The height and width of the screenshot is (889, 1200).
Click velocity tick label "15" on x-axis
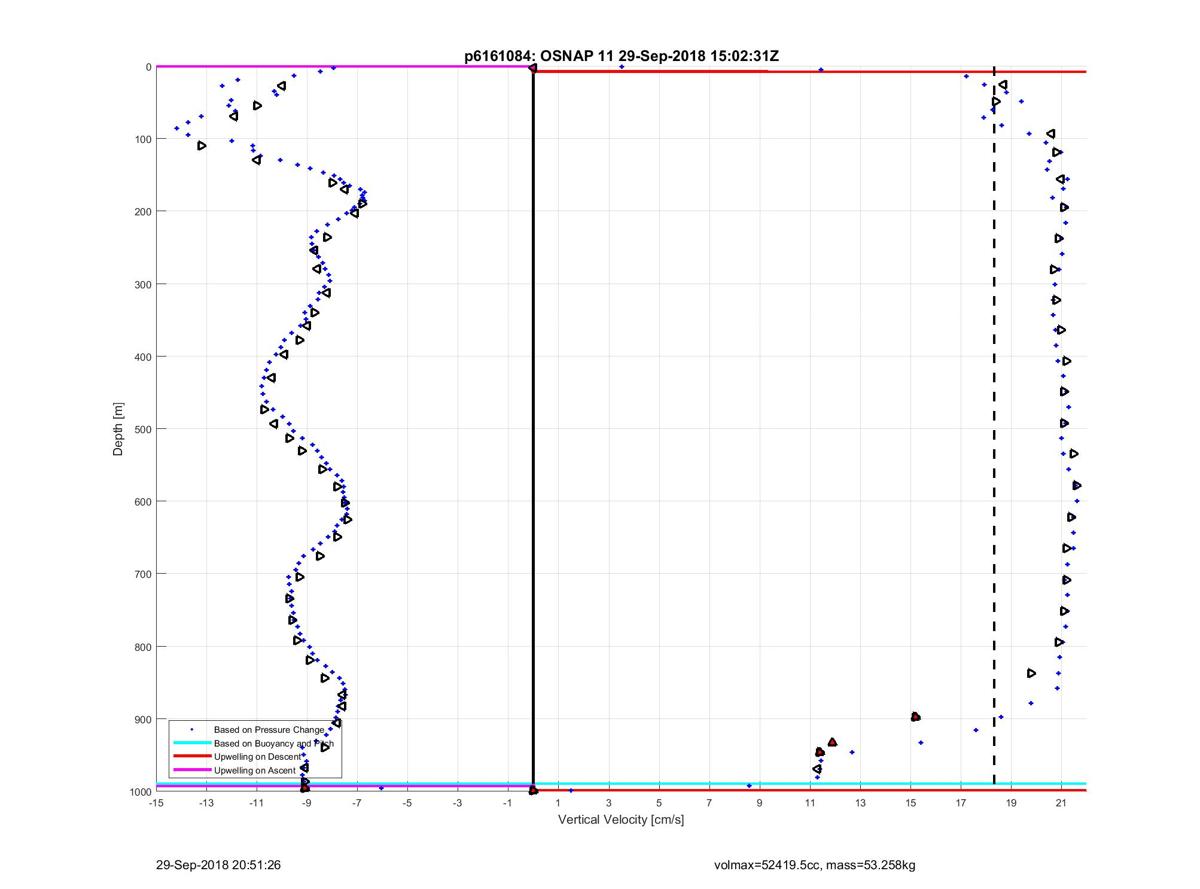coord(910,803)
